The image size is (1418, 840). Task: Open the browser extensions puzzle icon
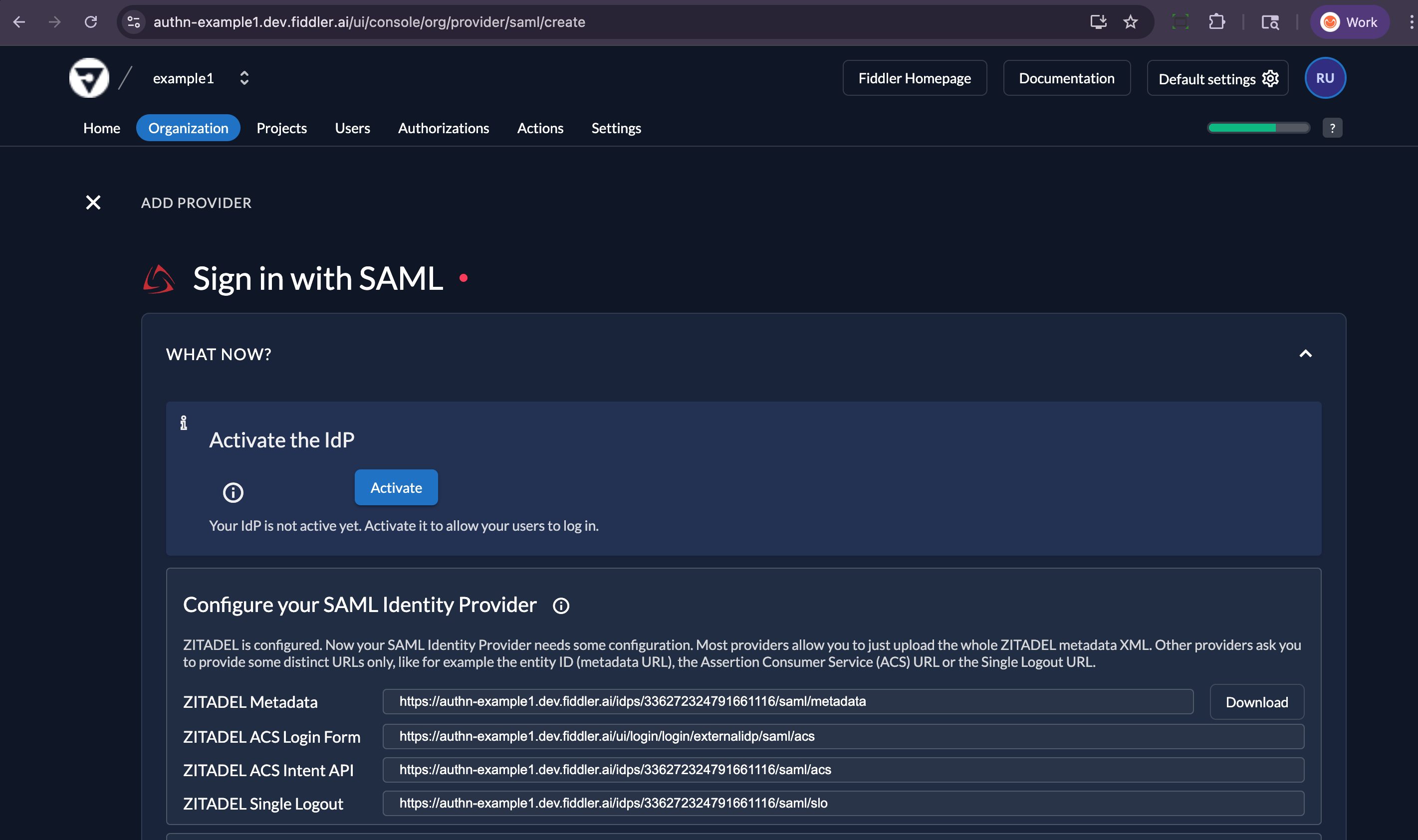tap(1216, 22)
